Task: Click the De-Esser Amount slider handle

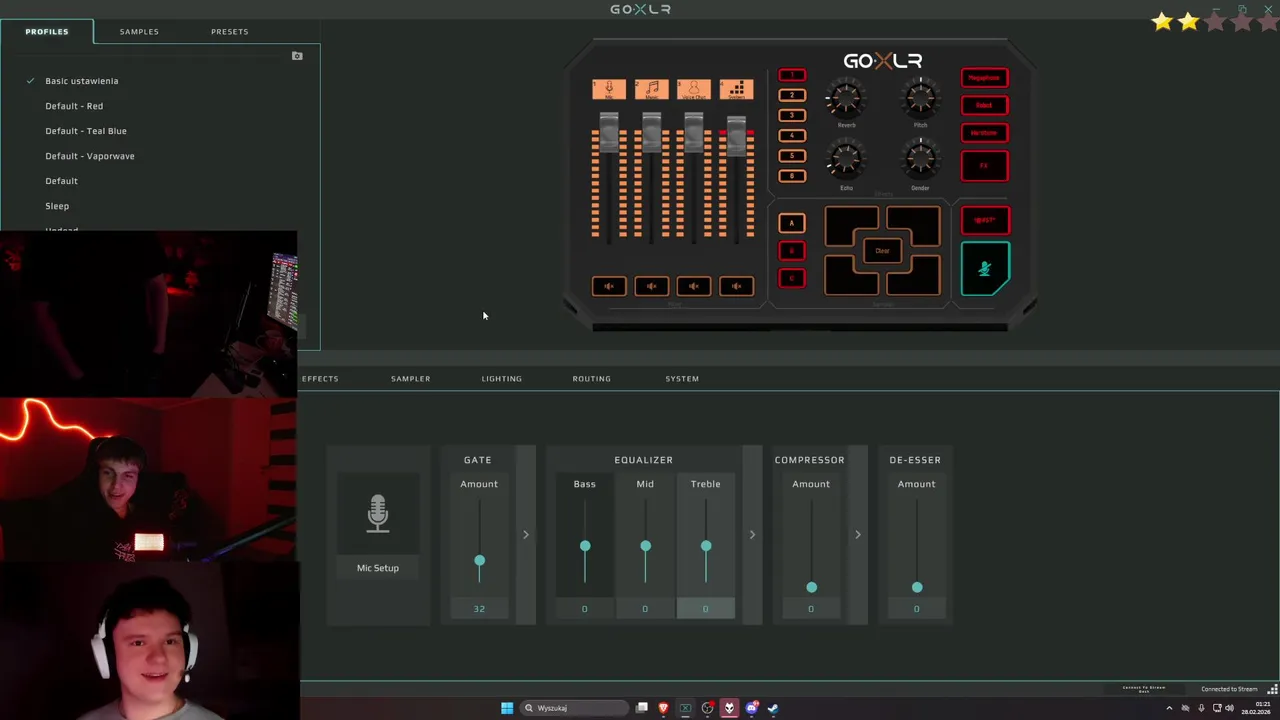Action: (x=917, y=587)
